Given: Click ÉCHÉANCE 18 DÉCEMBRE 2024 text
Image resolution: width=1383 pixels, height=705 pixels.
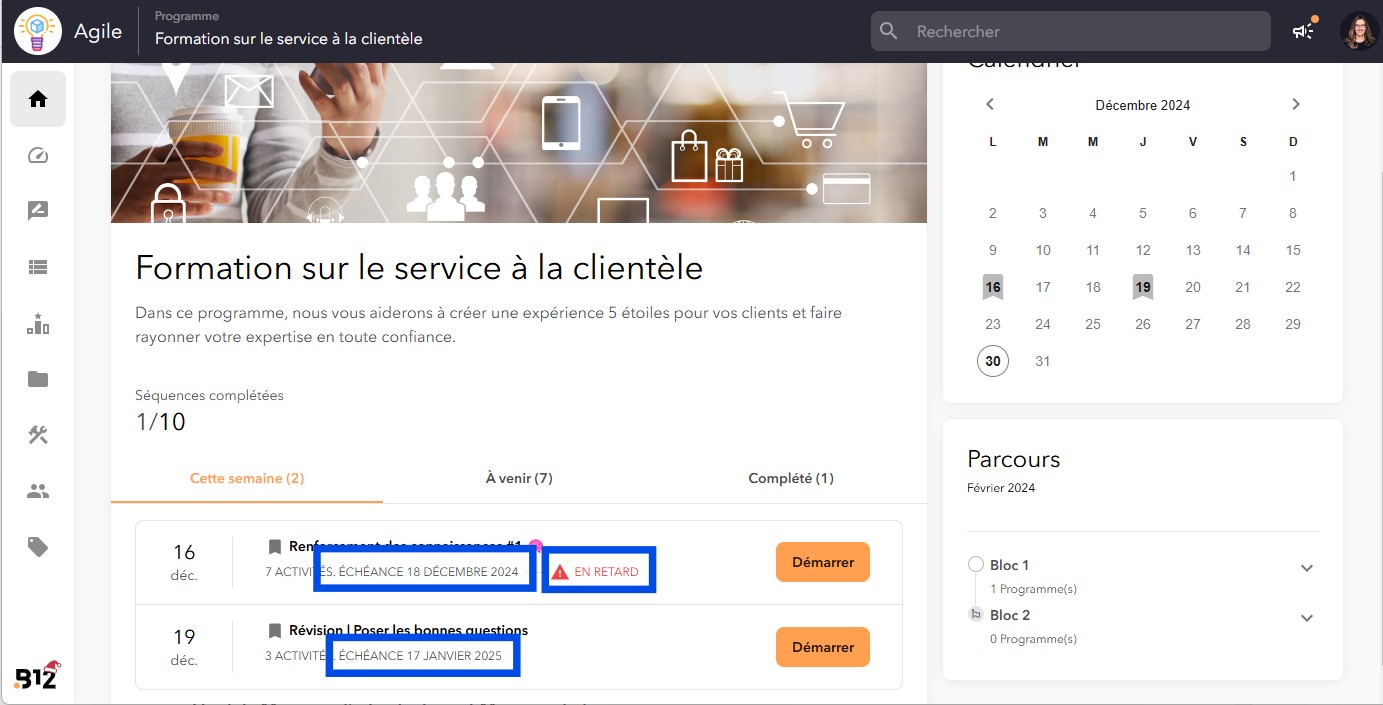Looking at the screenshot, I should coord(428,572).
